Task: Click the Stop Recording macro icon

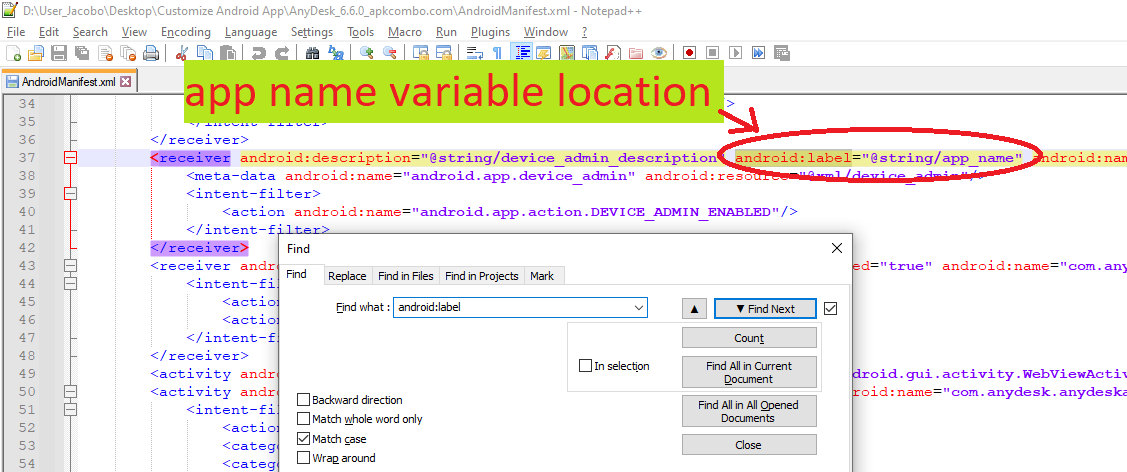Action: [x=712, y=53]
